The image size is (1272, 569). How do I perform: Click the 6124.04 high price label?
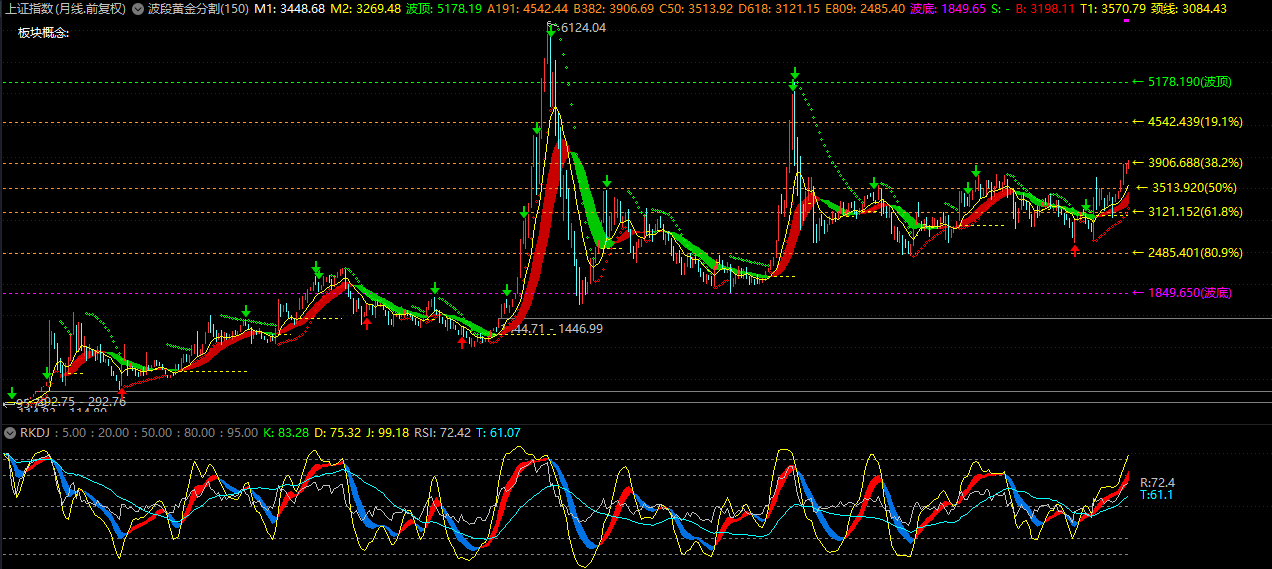tap(584, 28)
